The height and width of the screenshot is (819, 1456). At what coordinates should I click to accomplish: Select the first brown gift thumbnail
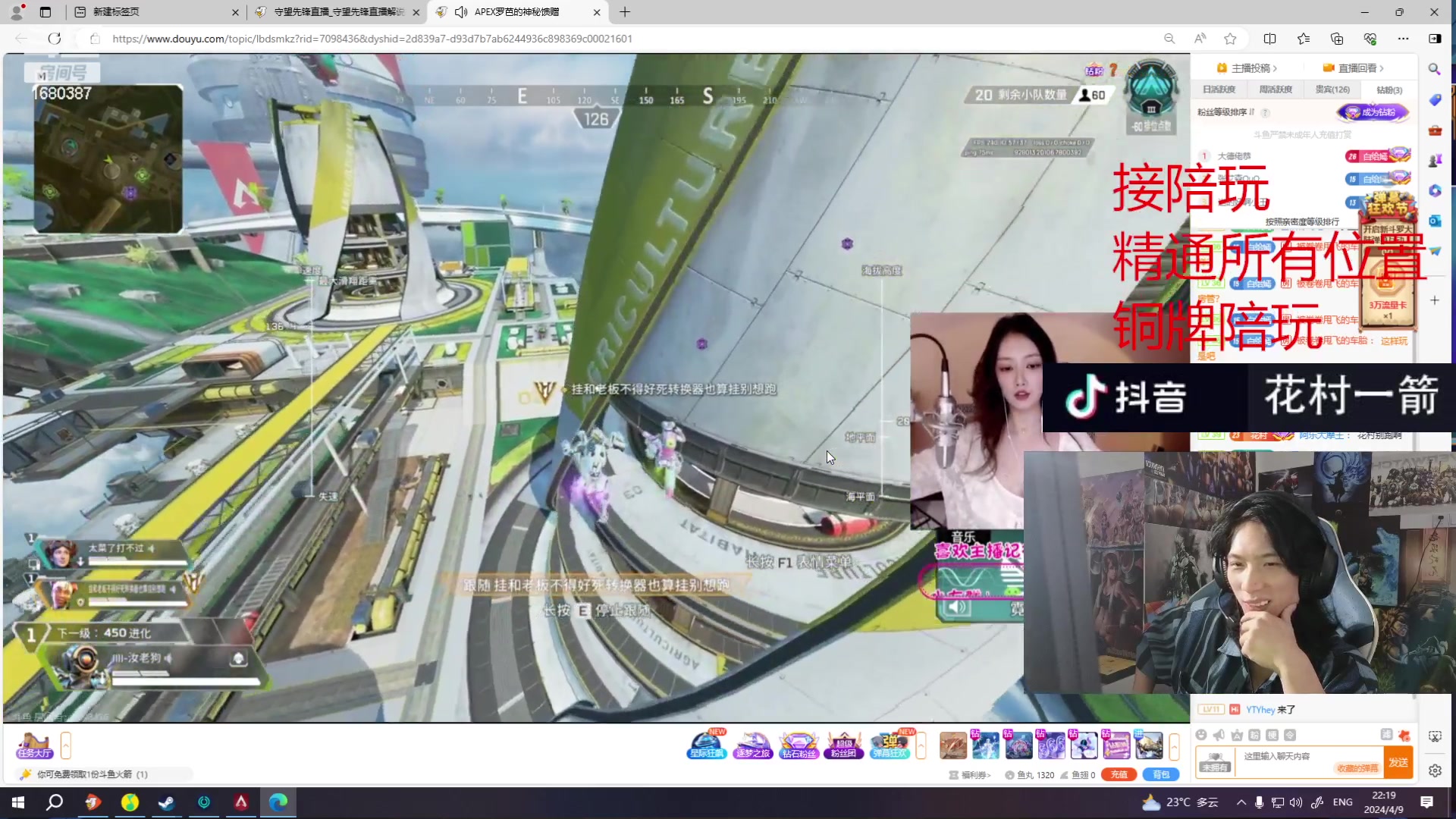point(953,745)
